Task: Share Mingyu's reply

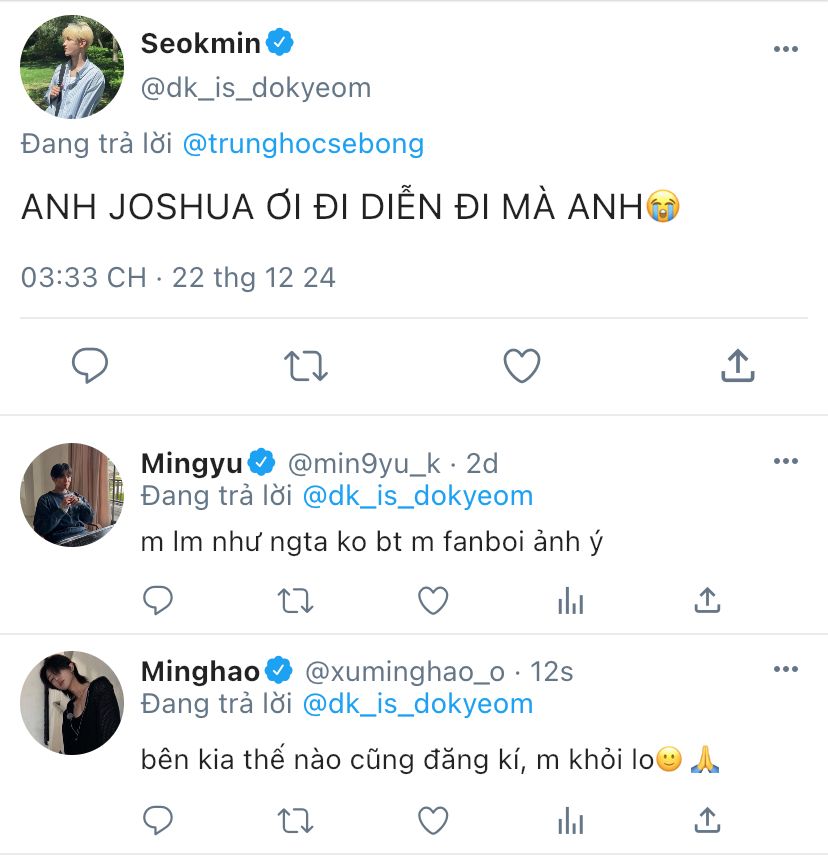Action: click(707, 600)
